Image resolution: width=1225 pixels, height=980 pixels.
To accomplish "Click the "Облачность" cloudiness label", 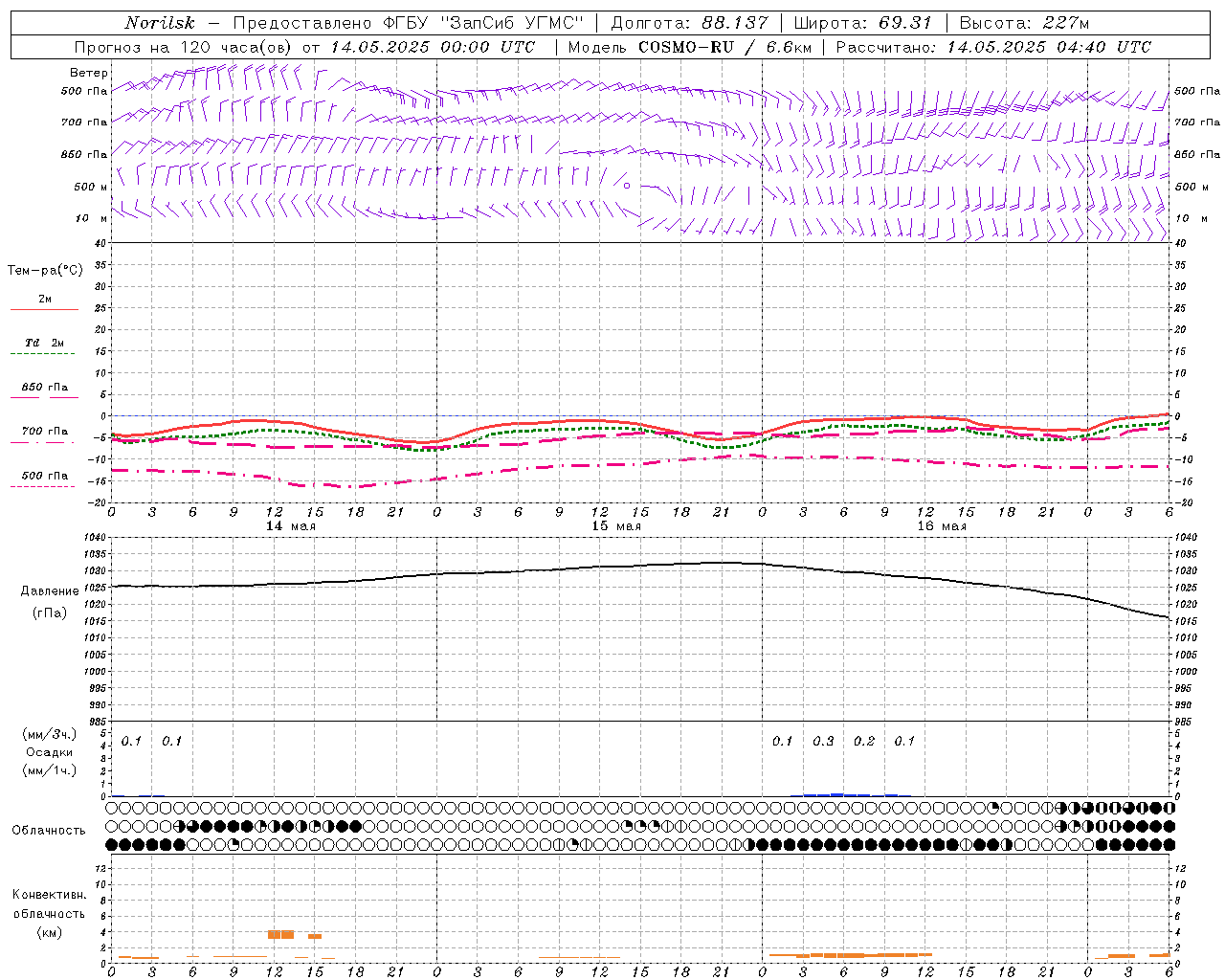I will [x=49, y=831].
